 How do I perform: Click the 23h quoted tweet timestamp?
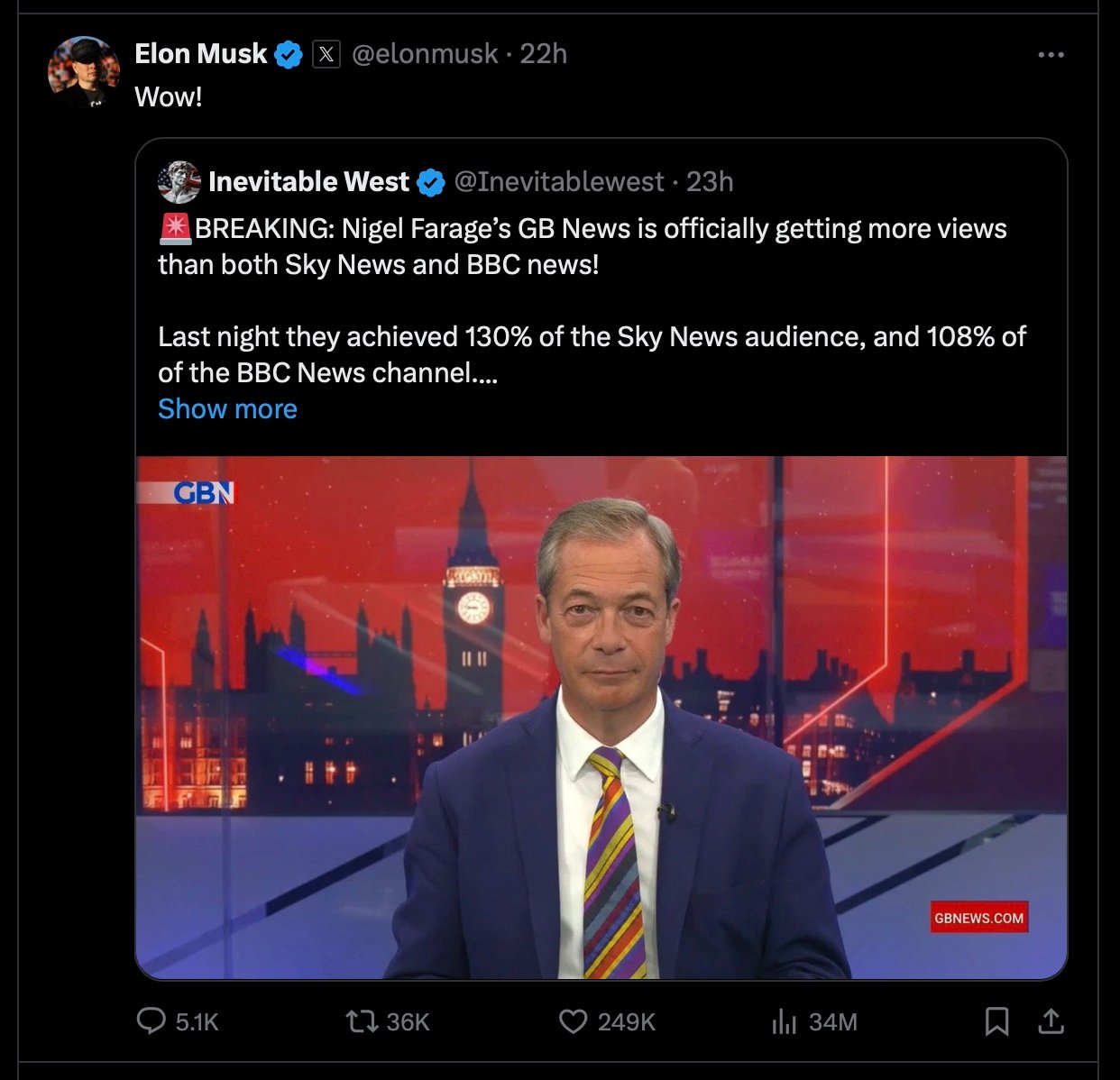coord(710,182)
